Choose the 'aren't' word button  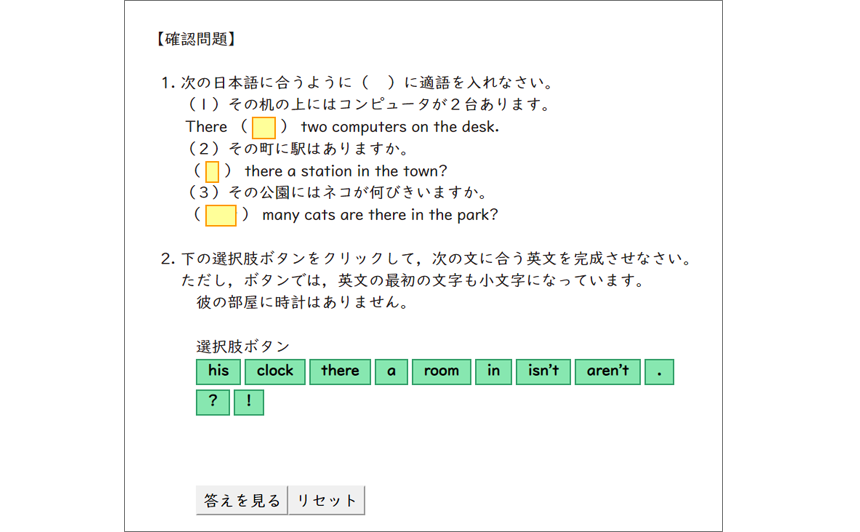(608, 371)
